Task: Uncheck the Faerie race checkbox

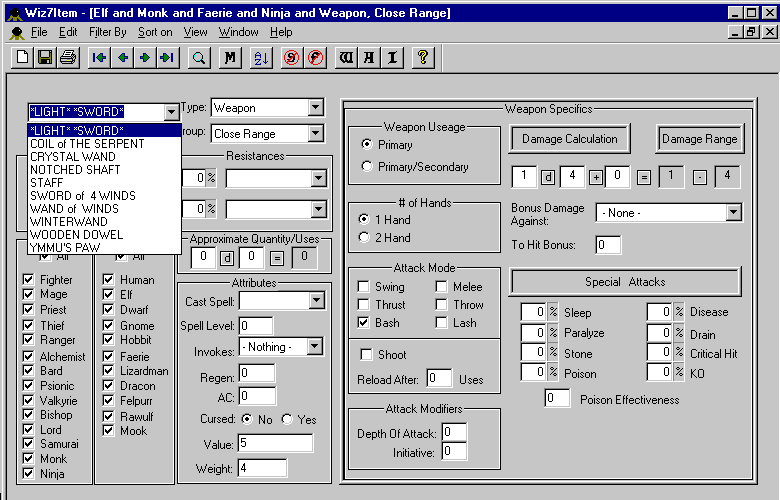Action: tap(108, 356)
